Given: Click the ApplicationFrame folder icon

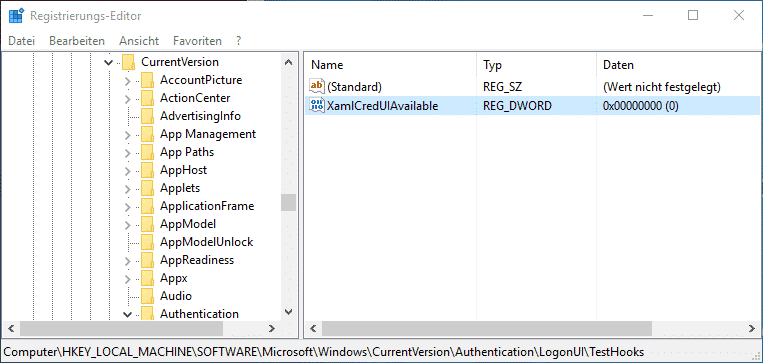Looking at the screenshot, I should (147, 206).
